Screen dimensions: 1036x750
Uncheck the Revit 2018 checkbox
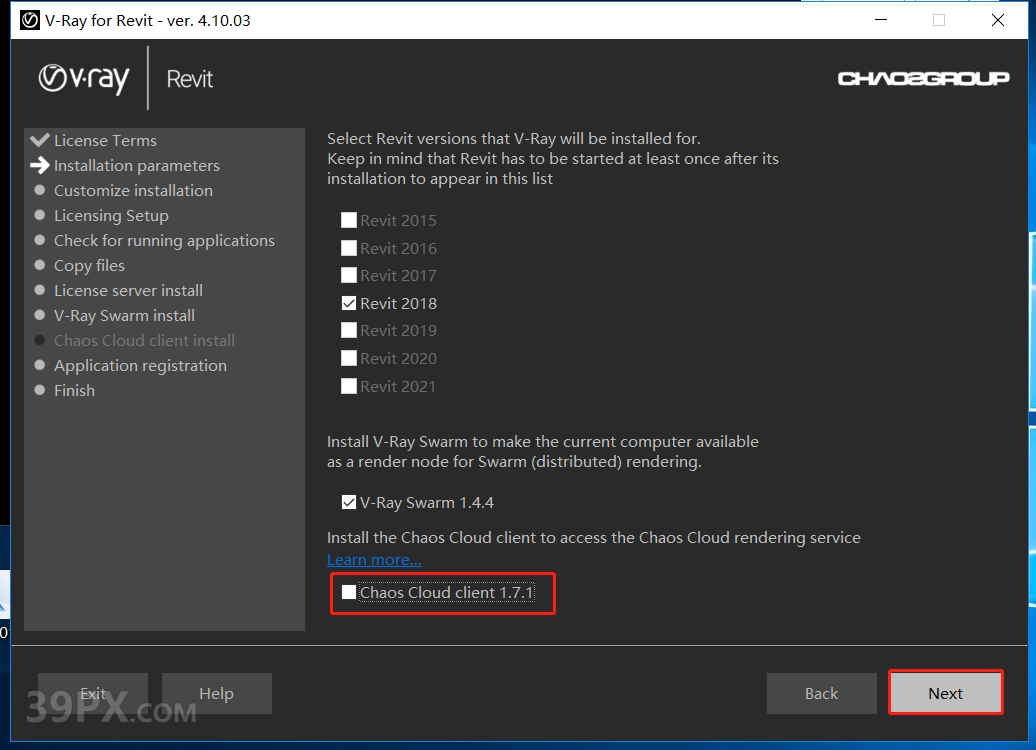coord(349,303)
